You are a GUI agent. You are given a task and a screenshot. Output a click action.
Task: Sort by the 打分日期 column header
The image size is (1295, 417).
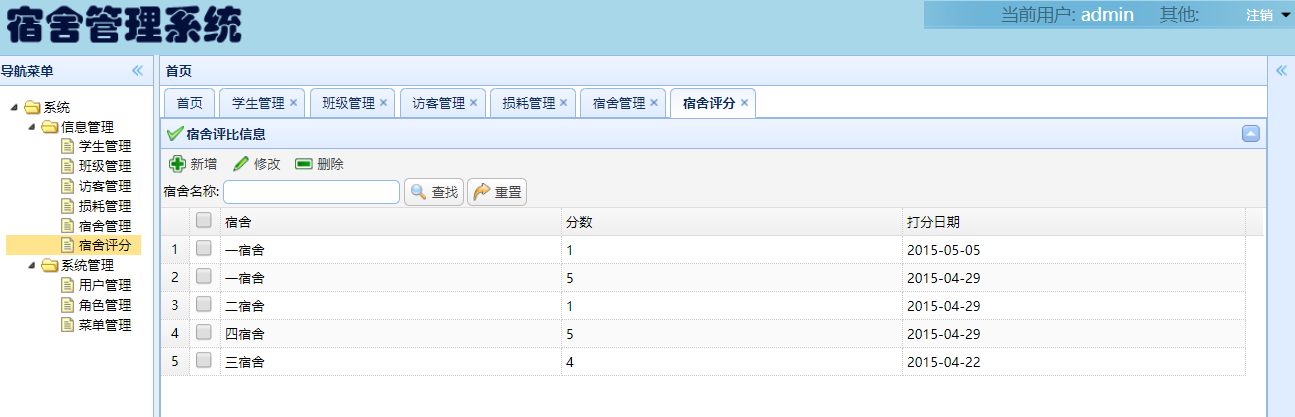[1073, 222]
